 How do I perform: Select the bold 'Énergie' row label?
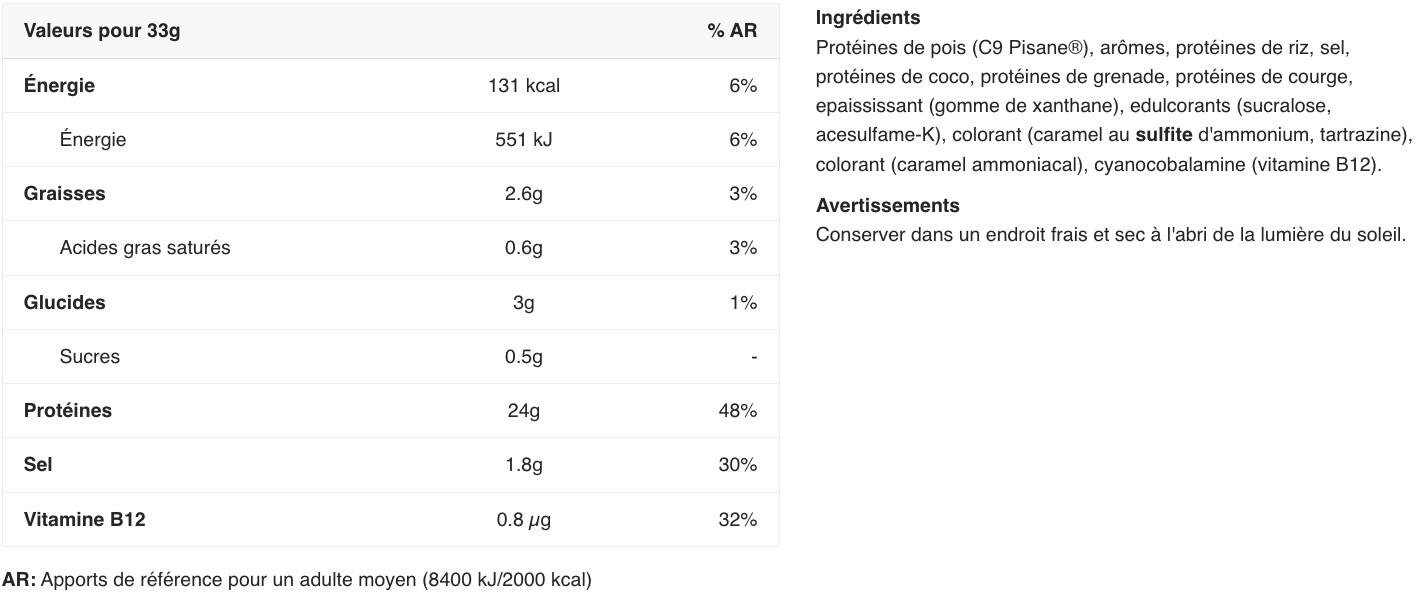click(x=59, y=85)
